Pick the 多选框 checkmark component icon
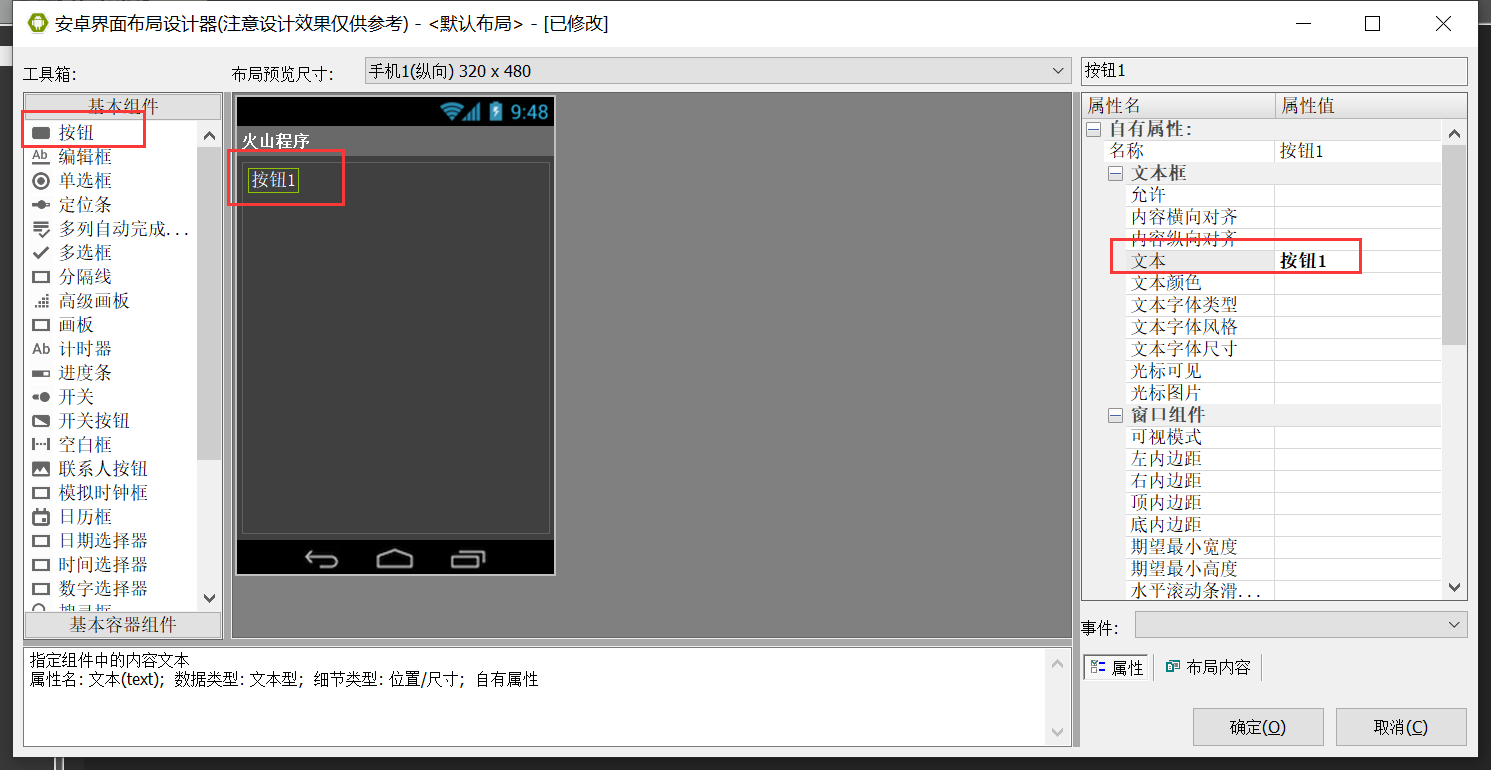 (x=41, y=253)
